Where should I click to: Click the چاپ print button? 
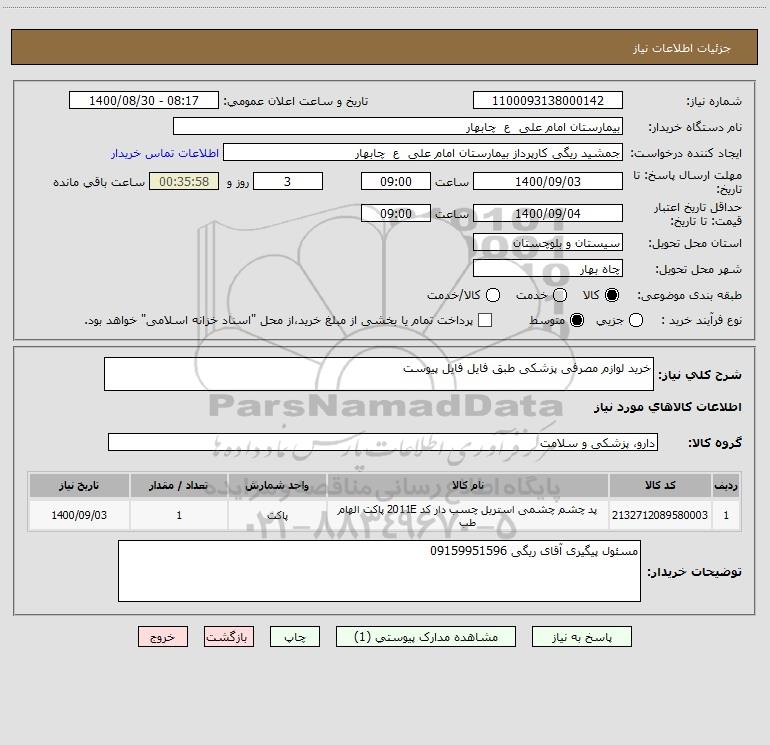click(295, 637)
